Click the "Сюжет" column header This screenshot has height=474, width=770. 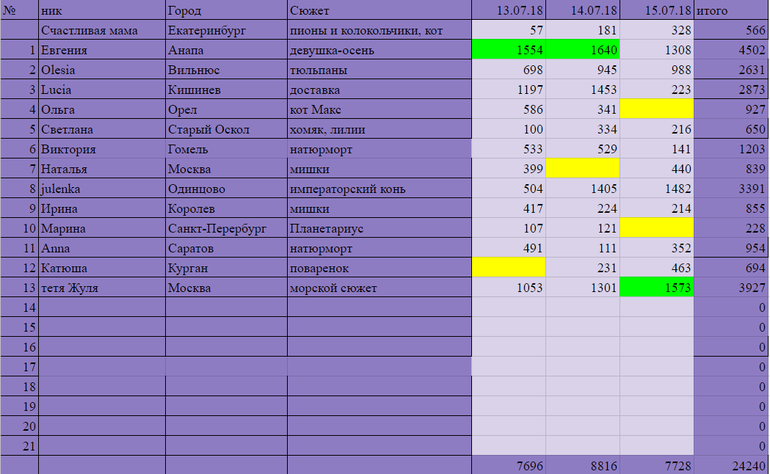pos(378,10)
